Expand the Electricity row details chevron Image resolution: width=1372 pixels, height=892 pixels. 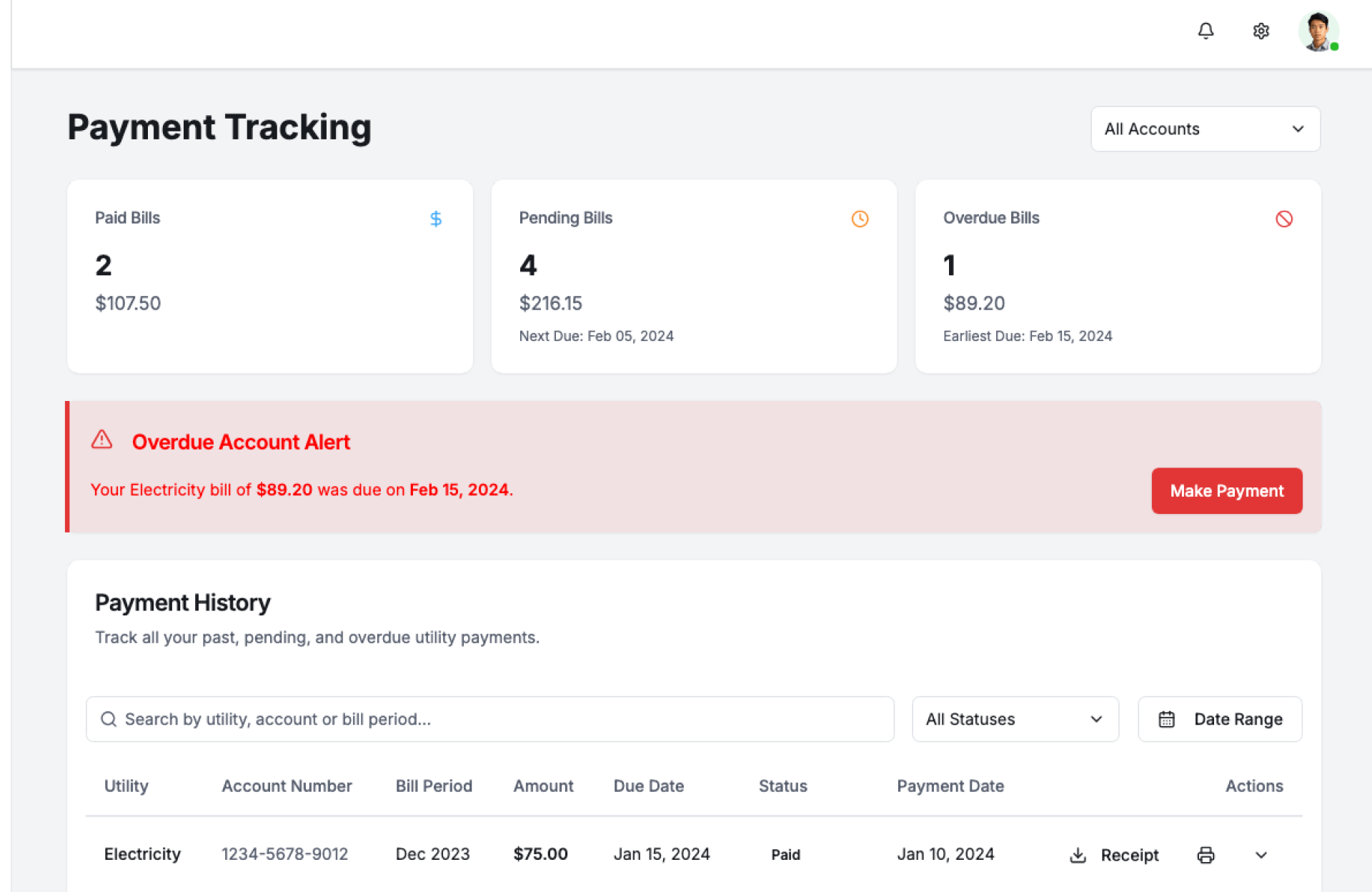point(1261,855)
